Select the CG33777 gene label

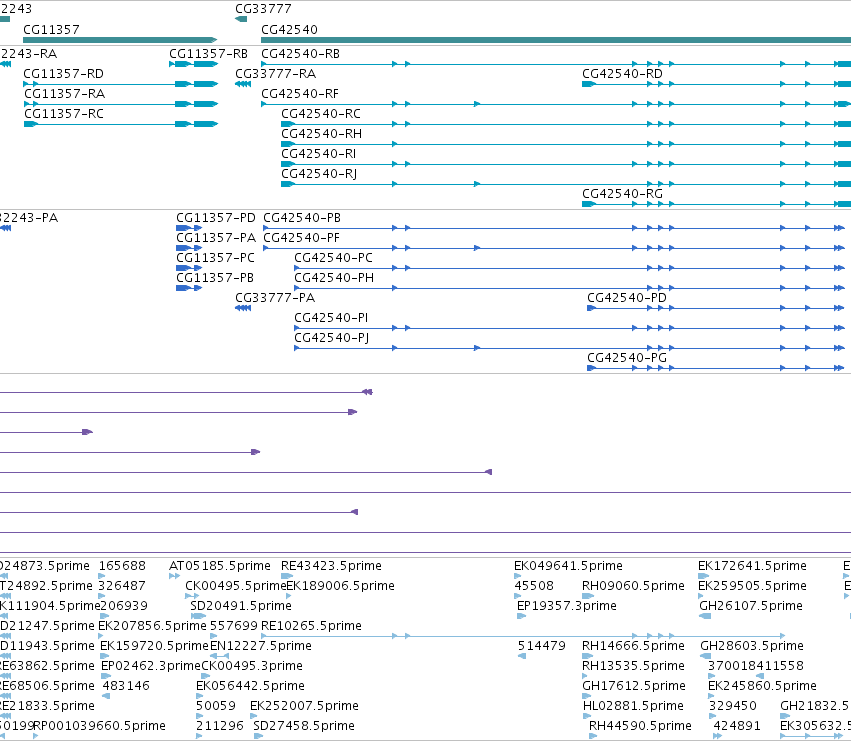[263, 9]
